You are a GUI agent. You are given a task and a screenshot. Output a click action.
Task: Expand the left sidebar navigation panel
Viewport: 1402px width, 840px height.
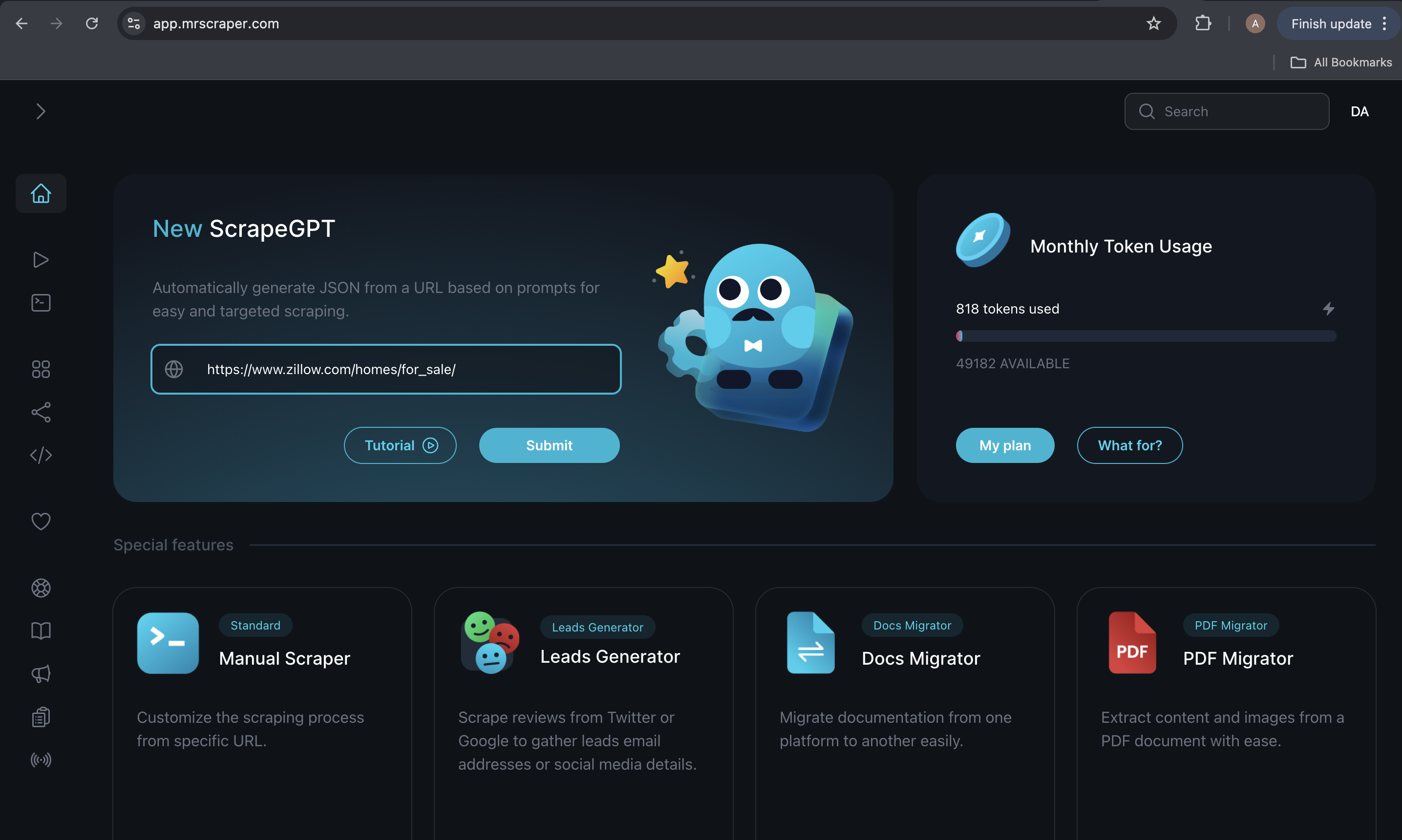point(41,111)
